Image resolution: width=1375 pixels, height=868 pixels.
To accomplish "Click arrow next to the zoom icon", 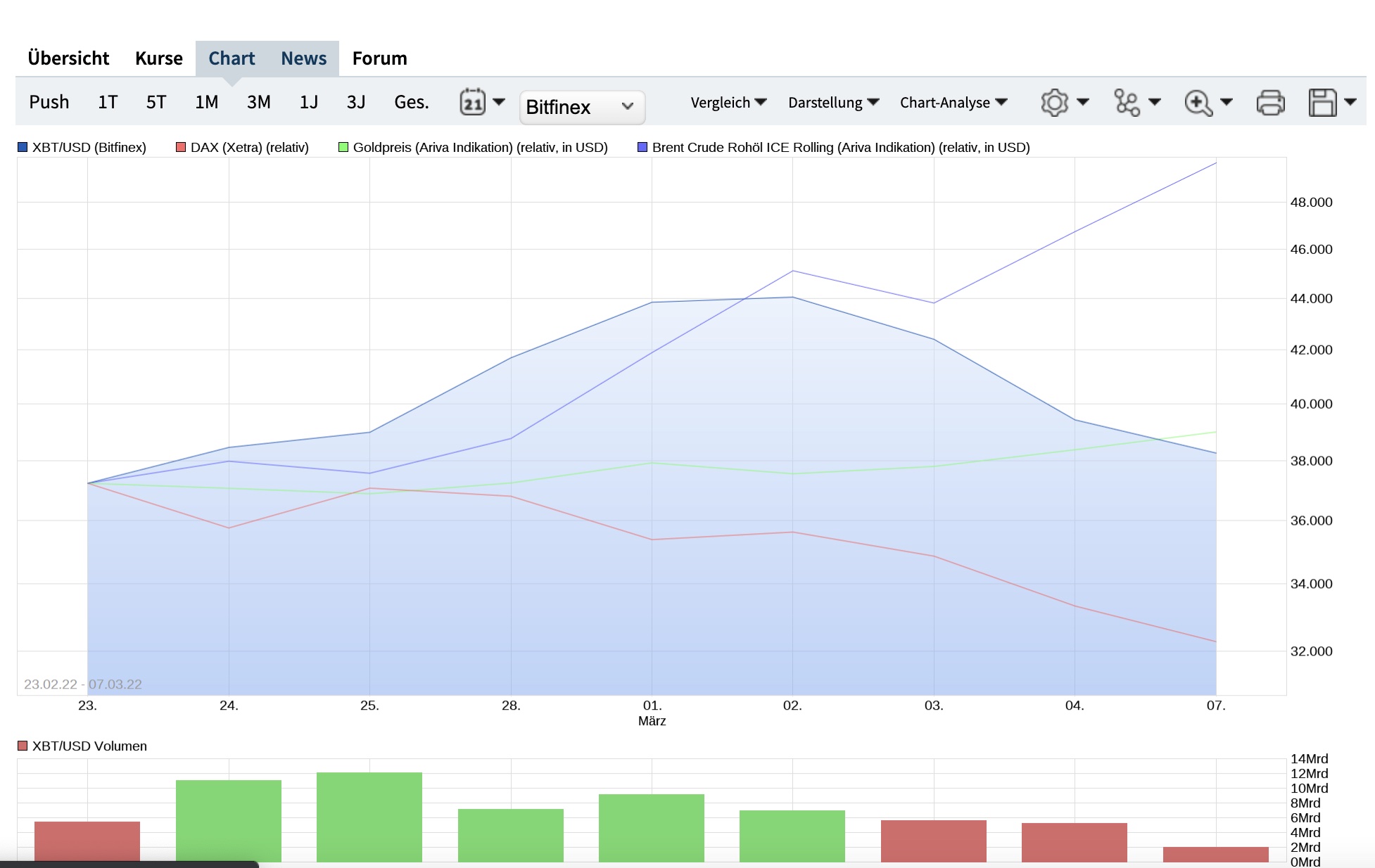I will pos(1227,102).
